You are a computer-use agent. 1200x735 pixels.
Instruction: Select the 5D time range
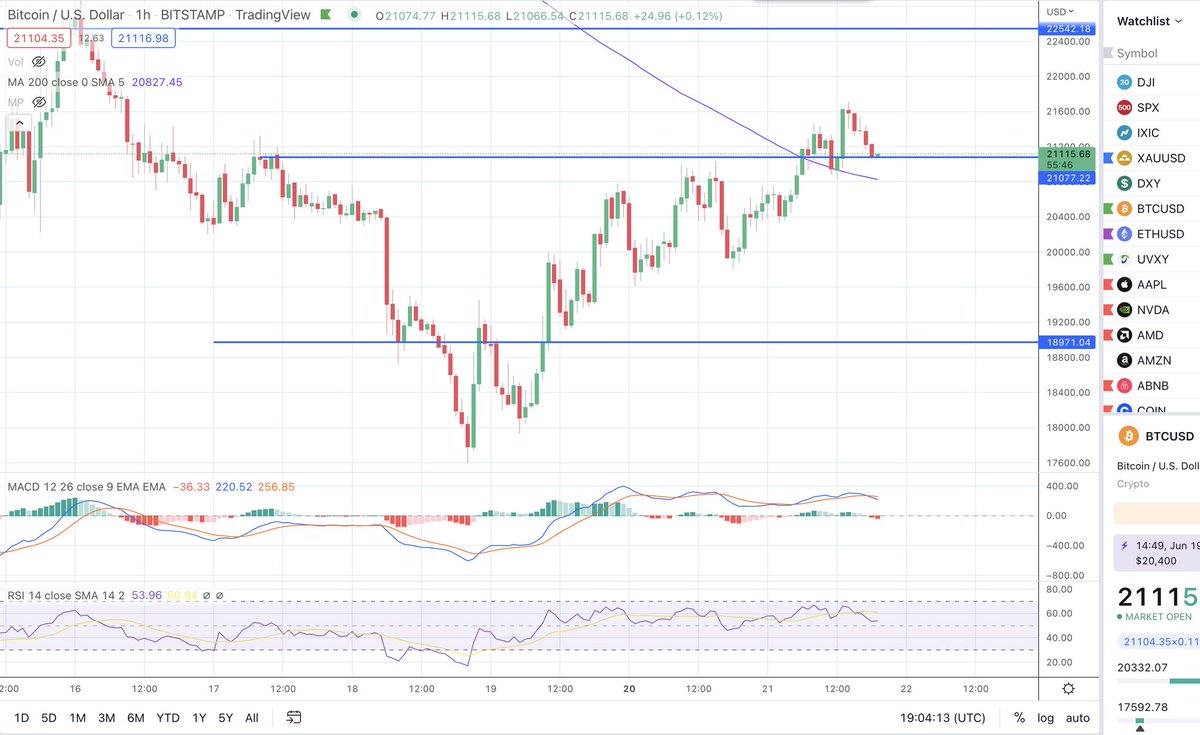click(x=50, y=717)
